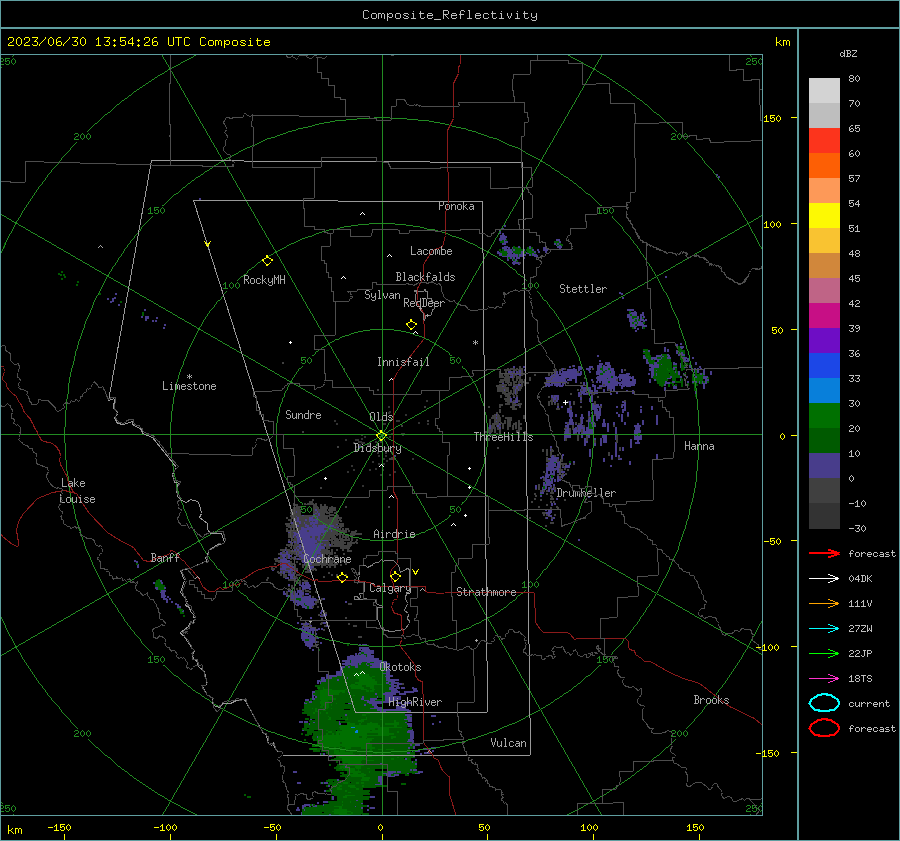Viewport: 900px width, 841px height.
Task: Select the magenta swatch above 39 dBZ
Action: pos(824,315)
